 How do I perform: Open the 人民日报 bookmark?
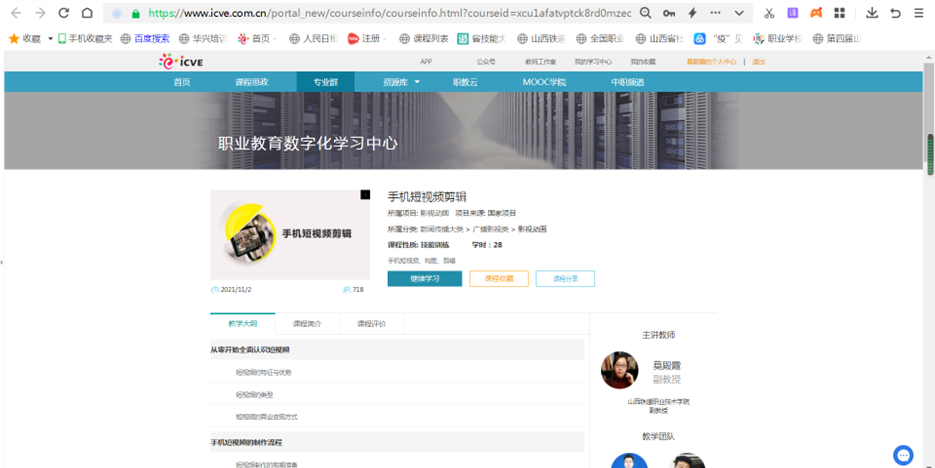314,39
